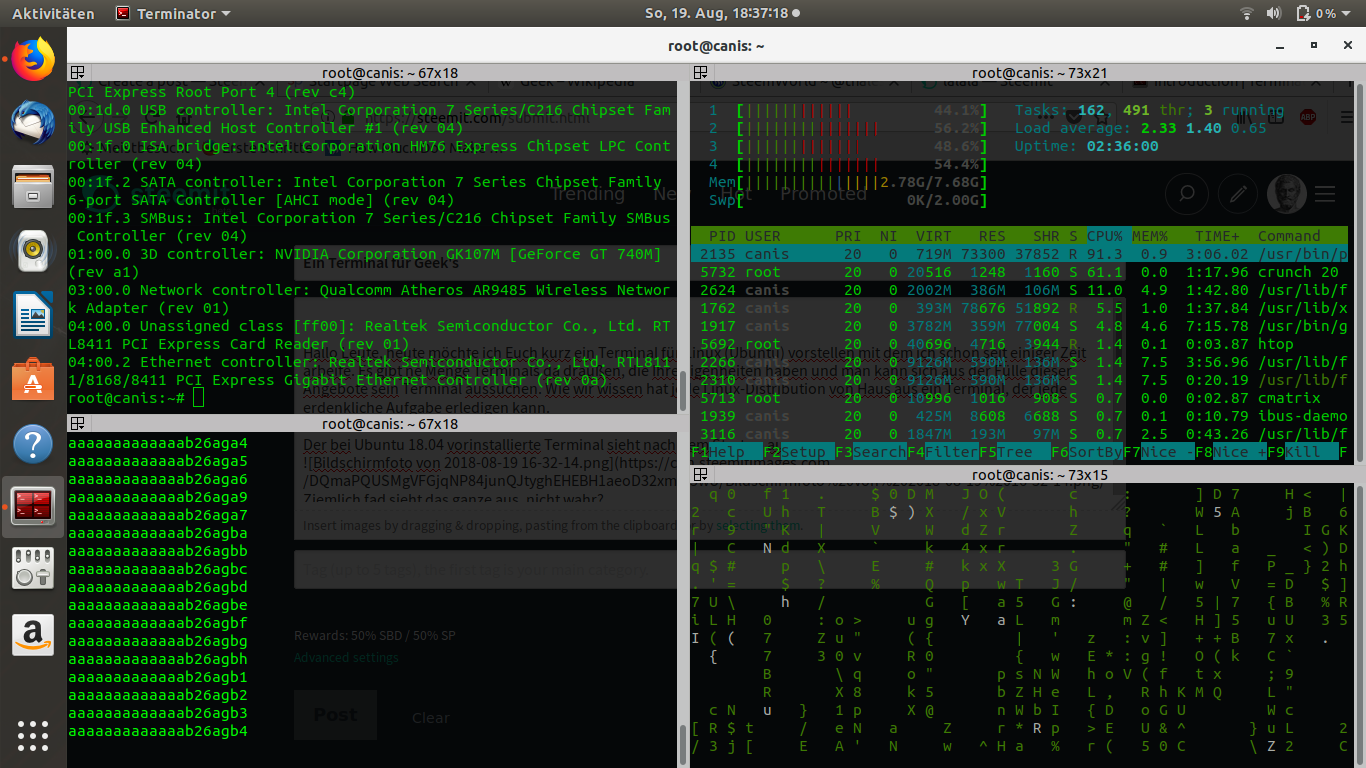
Task: Sort htop by the RES column header
Action: tap(992, 236)
